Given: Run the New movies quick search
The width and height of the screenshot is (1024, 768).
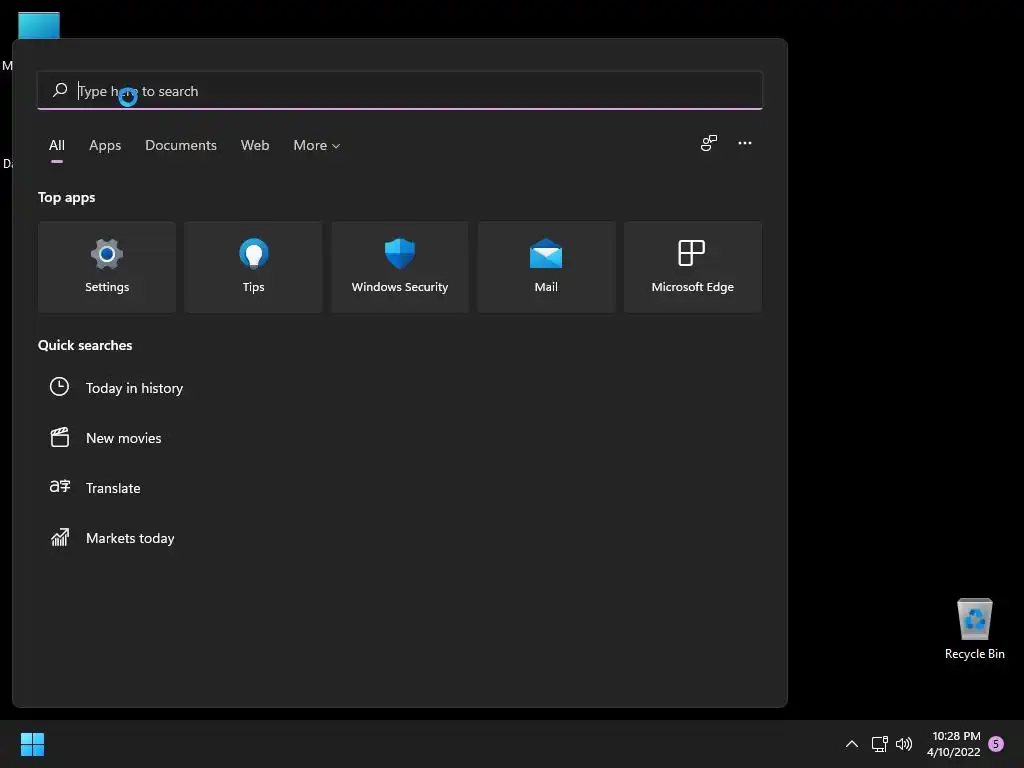Looking at the screenshot, I should coord(123,438).
